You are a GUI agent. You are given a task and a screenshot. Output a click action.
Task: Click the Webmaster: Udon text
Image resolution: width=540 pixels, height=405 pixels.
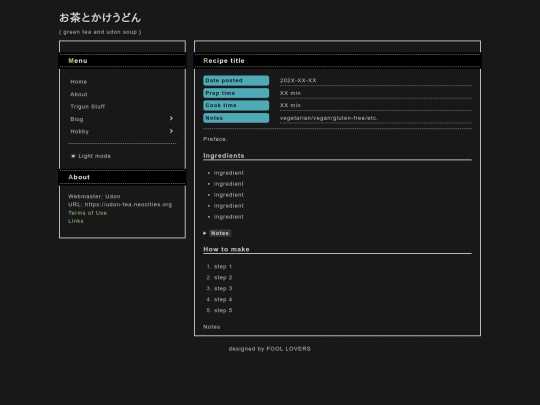point(94,196)
